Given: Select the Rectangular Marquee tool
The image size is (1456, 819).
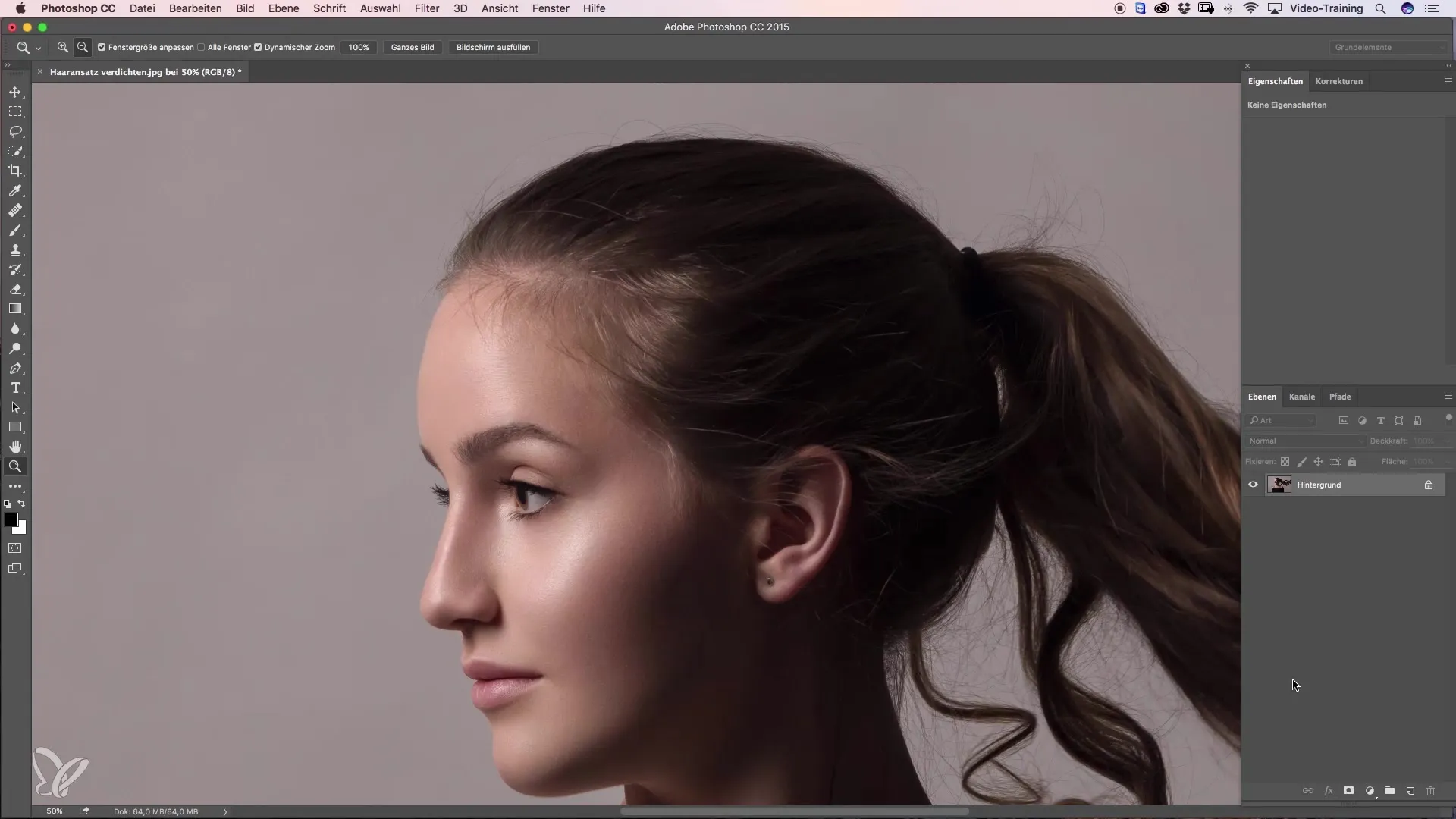Looking at the screenshot, I should tap(15, 111).
